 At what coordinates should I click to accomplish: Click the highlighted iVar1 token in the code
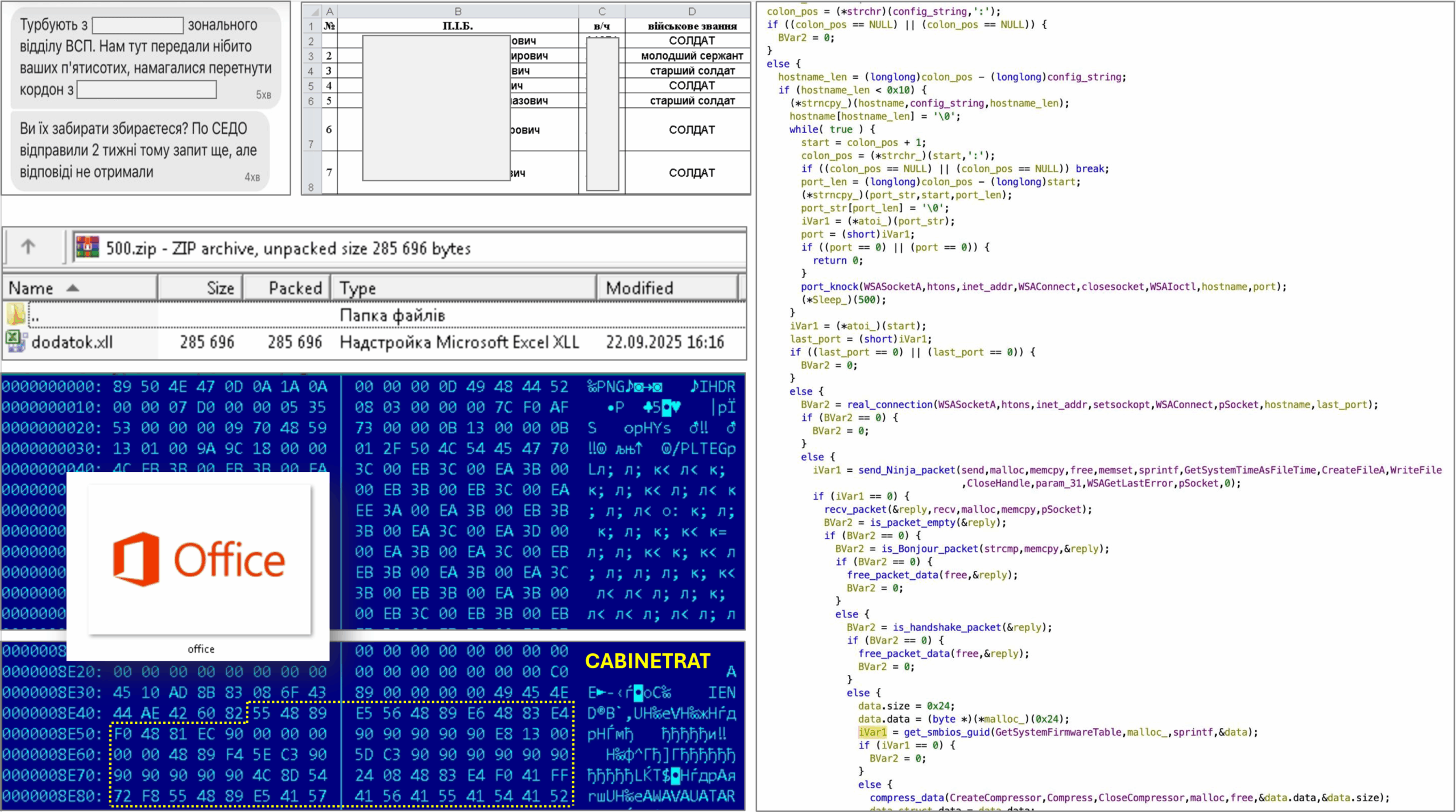[x=873, y=732]
